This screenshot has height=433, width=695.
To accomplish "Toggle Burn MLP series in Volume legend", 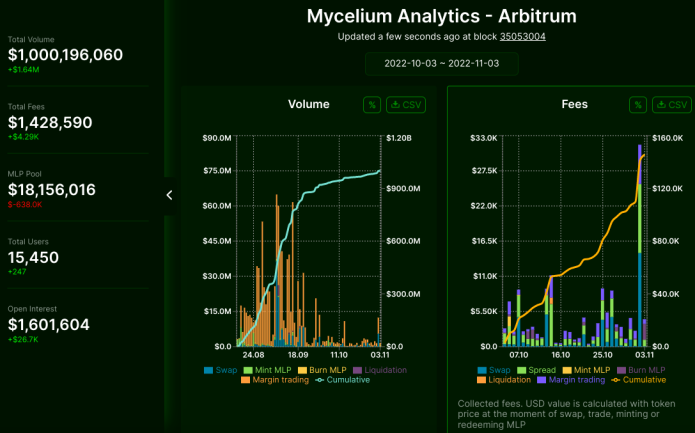I will click(x=322, y=370).
